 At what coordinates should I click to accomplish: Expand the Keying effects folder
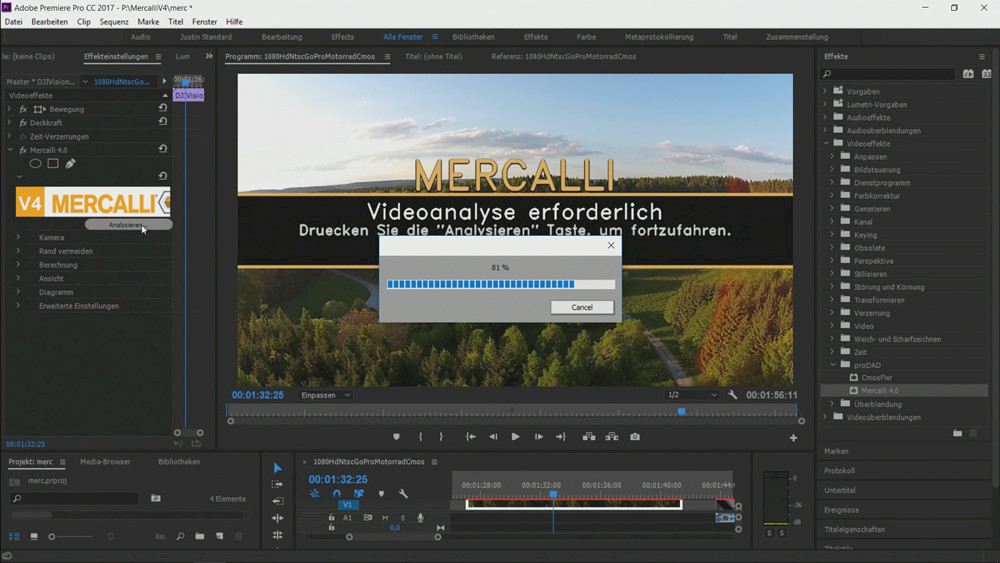tap(832, 235)
